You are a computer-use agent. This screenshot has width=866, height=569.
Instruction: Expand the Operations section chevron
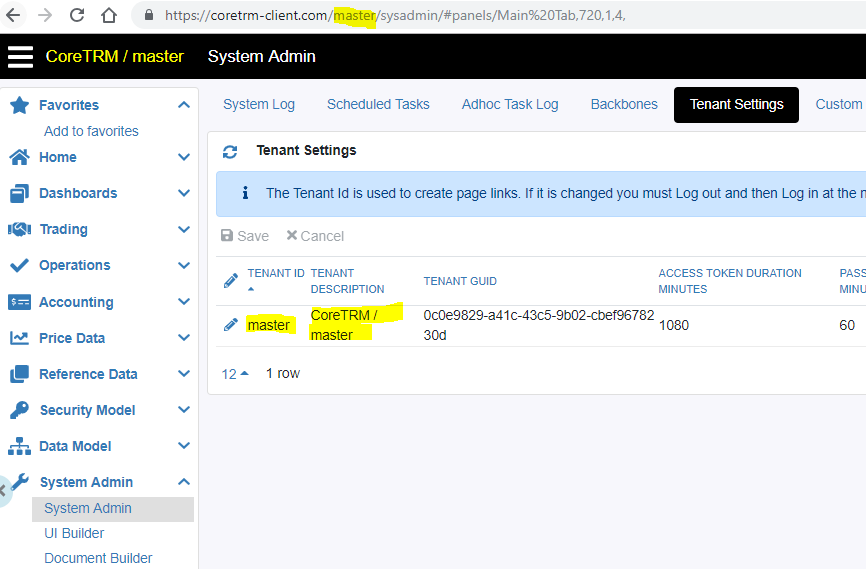tap(184, 265)
